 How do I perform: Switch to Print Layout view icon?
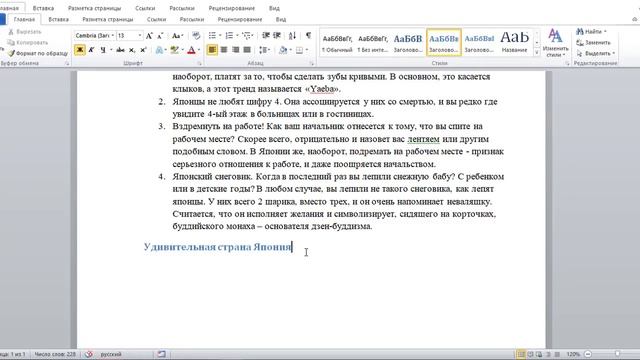click(x=521, y=354)
